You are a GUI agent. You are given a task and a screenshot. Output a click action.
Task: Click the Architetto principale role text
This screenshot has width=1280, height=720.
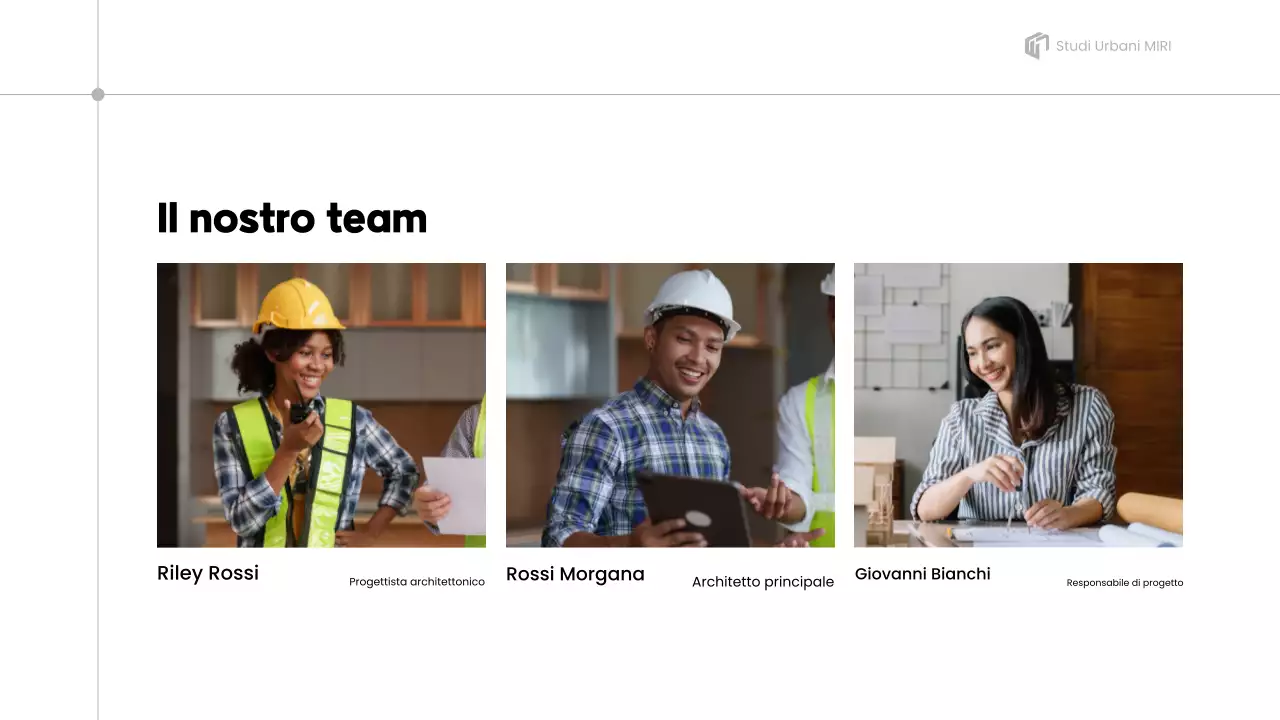click(763, 582)
